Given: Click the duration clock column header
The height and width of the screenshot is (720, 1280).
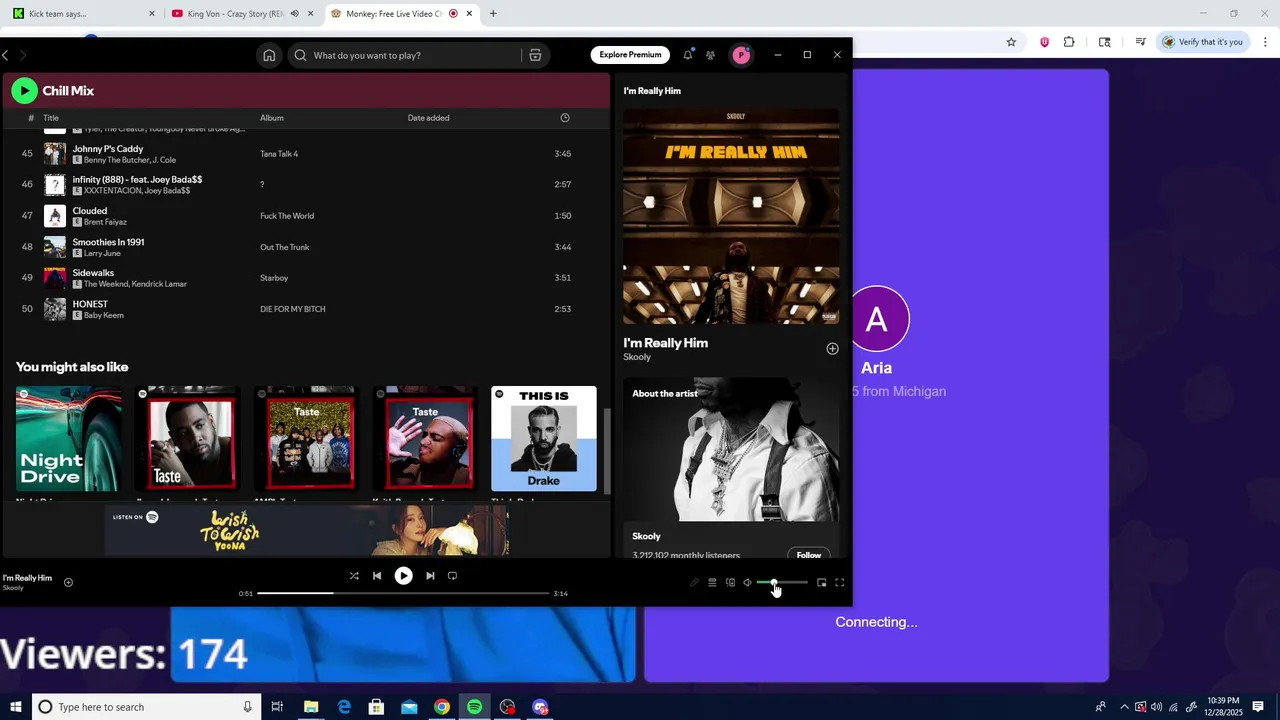Looking at the screenshot, I should (565, 118).
